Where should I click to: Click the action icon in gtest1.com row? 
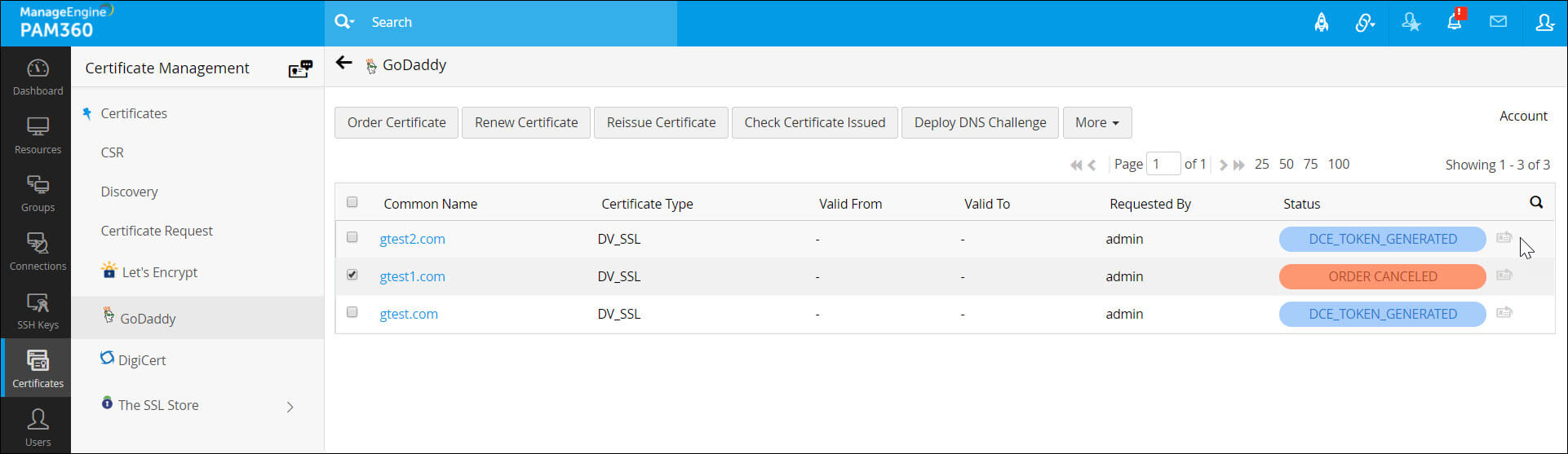click(x=1504, y=275)
